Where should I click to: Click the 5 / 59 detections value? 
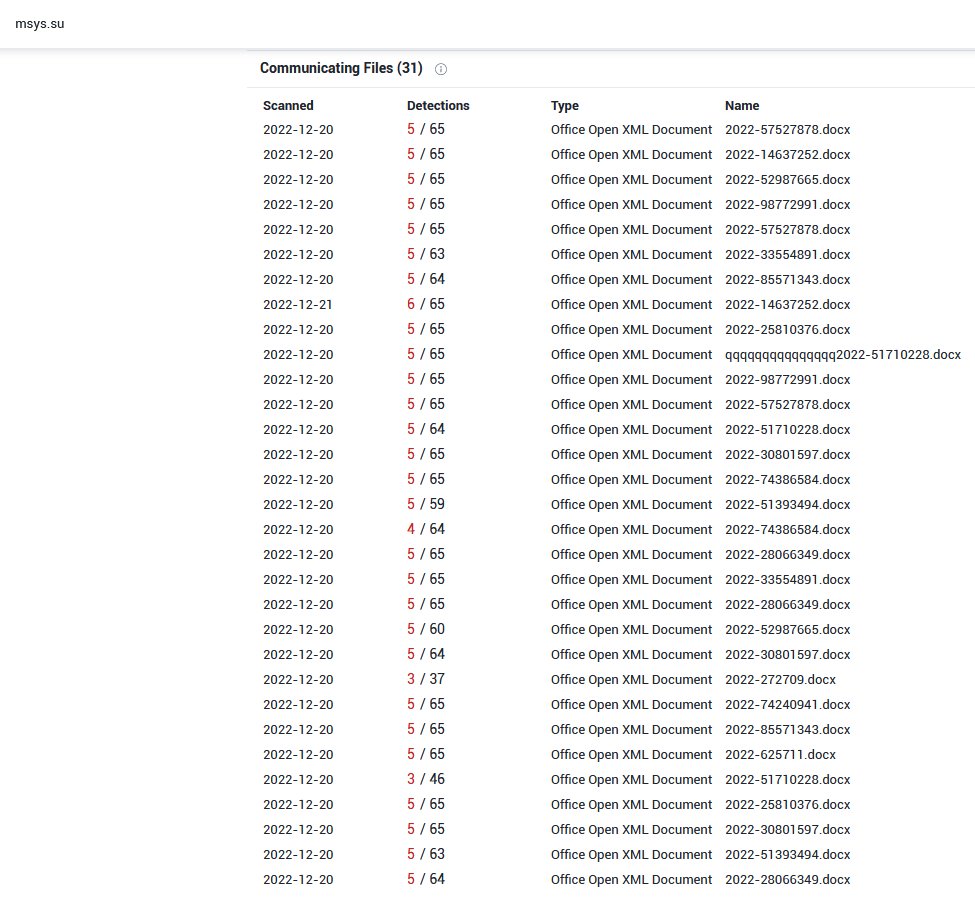(x=426, y=504)
